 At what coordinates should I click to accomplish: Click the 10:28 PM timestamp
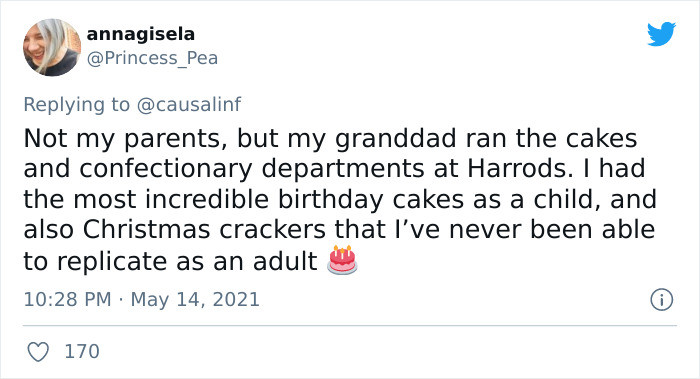tap(67, 299)
